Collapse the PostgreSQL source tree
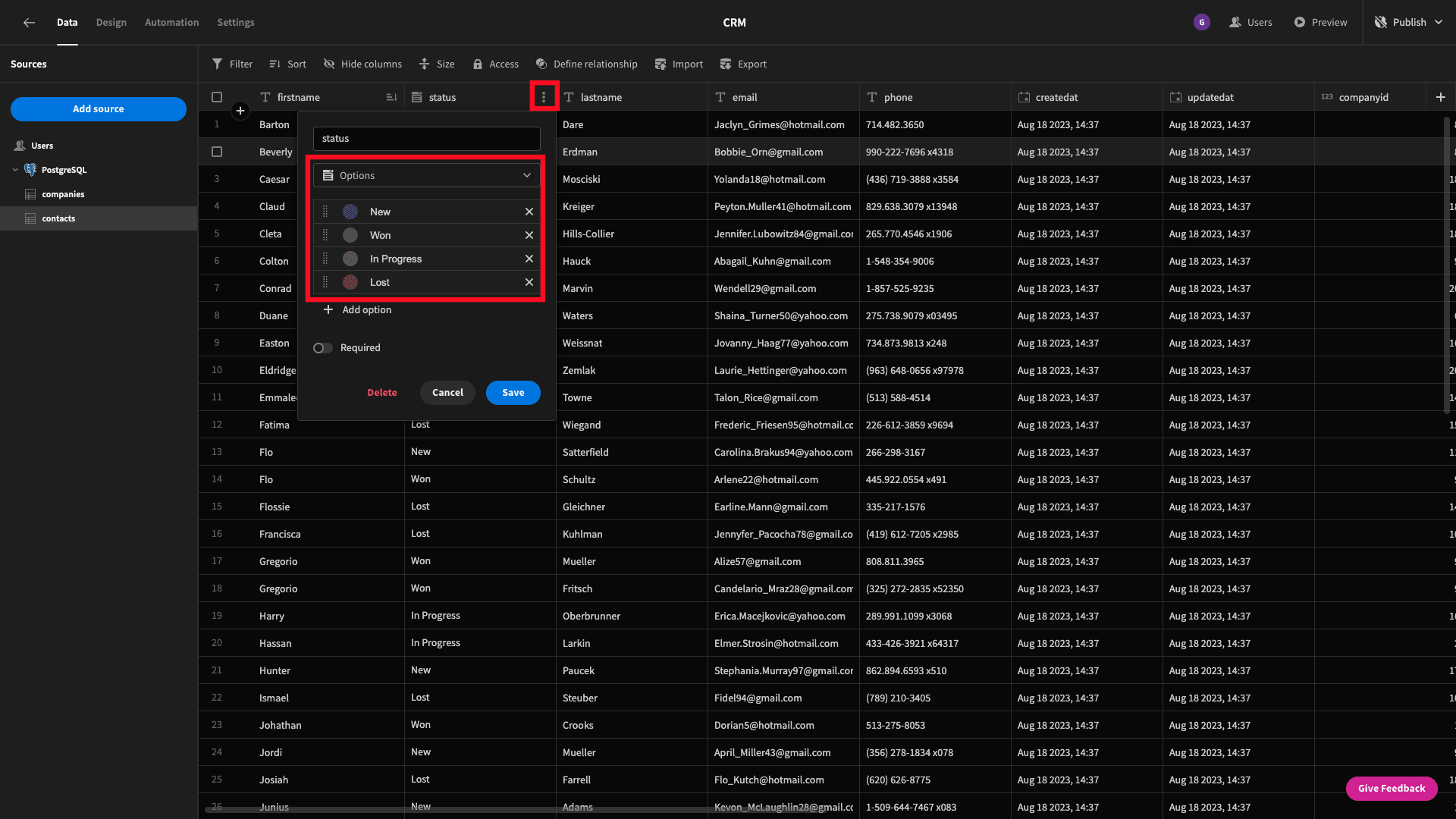 point(15,170)
